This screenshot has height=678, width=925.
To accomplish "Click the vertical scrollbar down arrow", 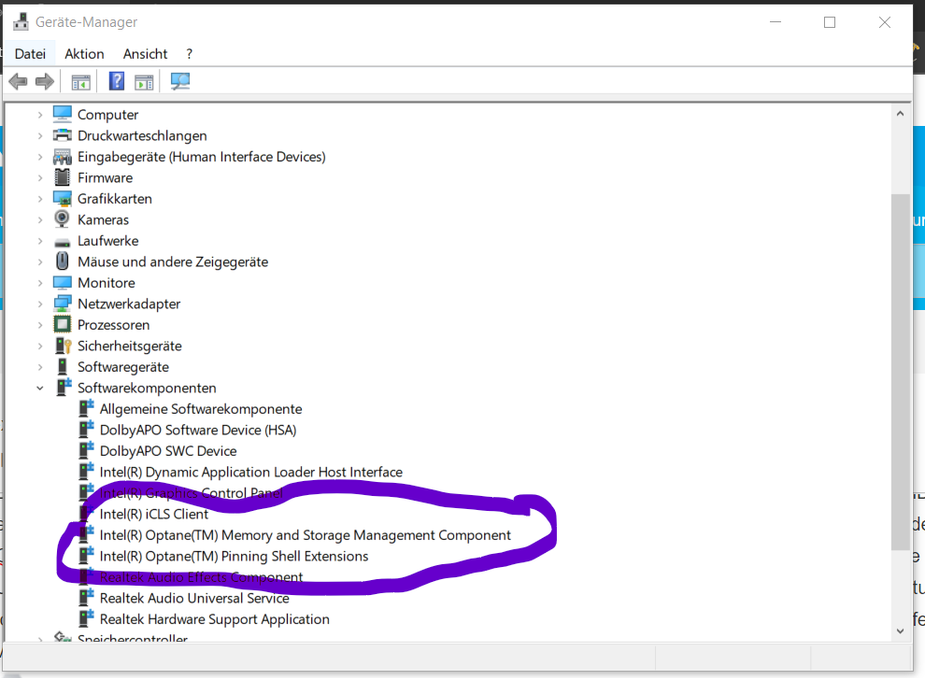I will tap(900, 630).
